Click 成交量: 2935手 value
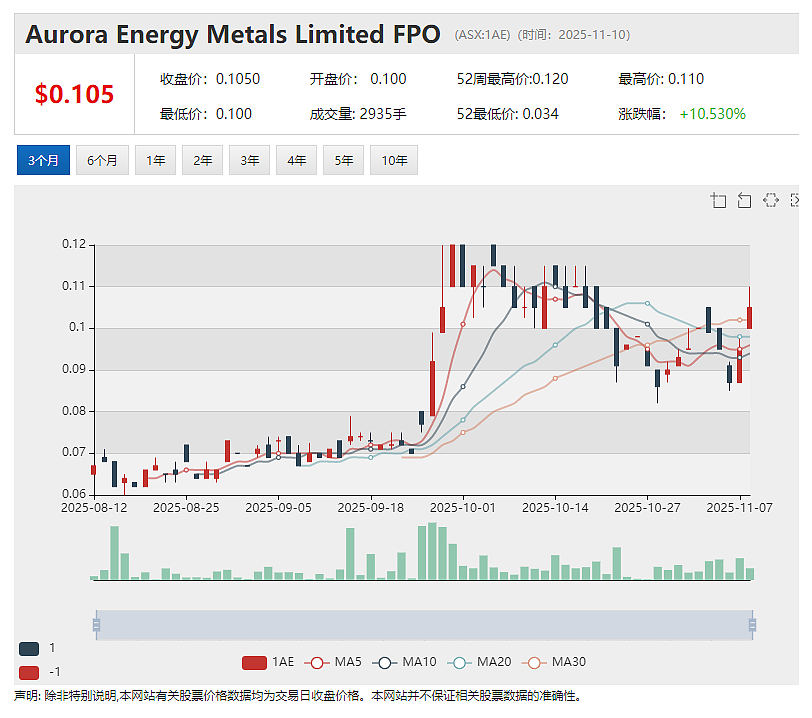The height and width of the screenshot is (718, 812). [x=358, y=113]
